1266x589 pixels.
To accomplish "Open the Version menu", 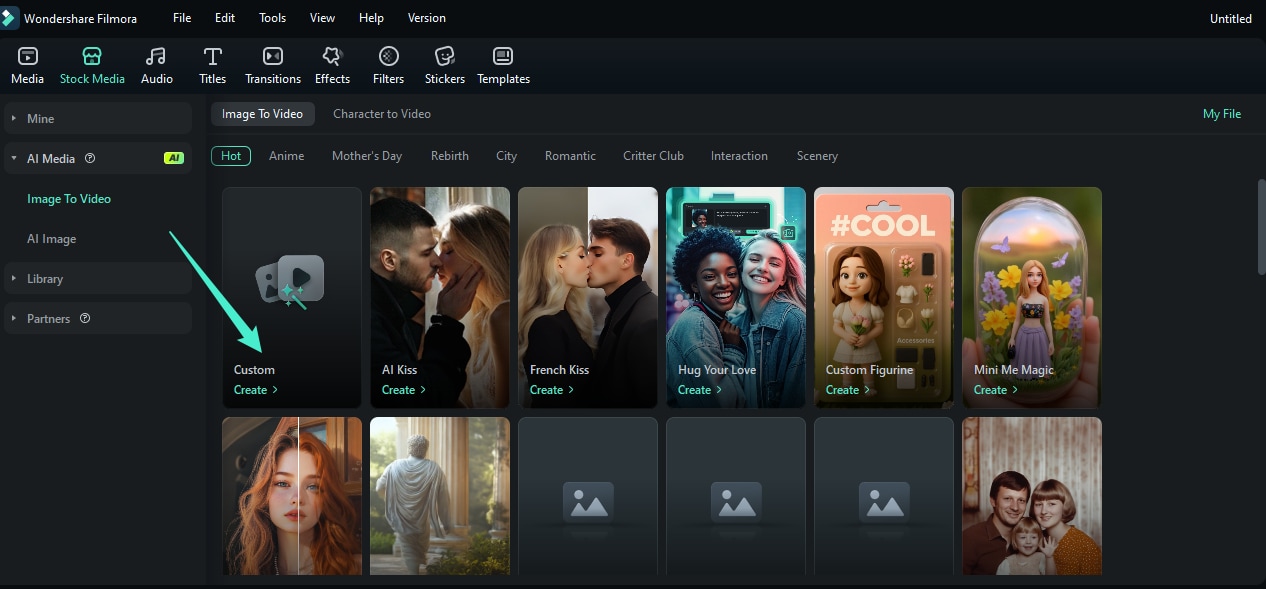I will [427, 18].
